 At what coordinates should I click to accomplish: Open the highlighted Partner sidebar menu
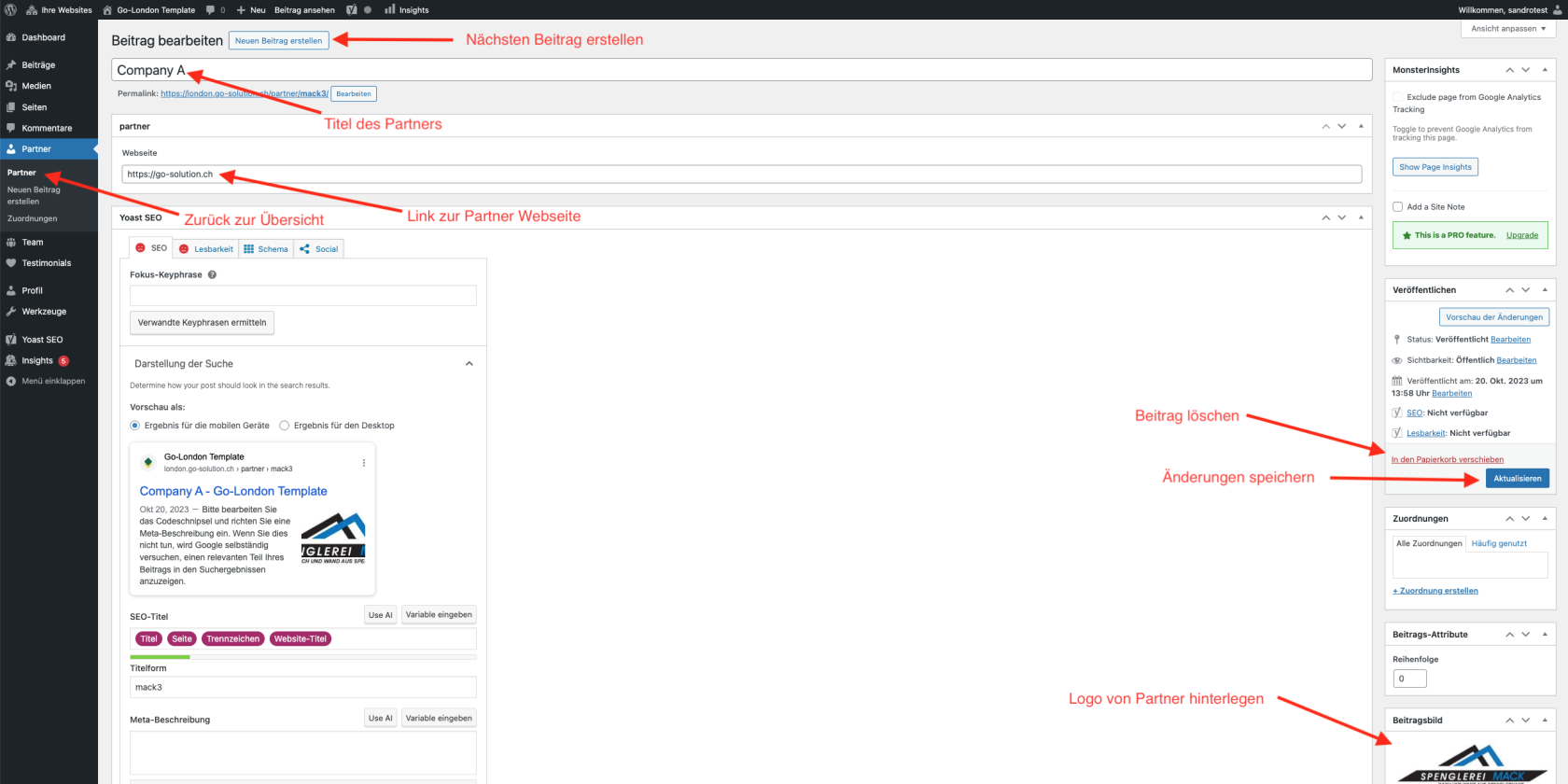(x=49, y=149)
